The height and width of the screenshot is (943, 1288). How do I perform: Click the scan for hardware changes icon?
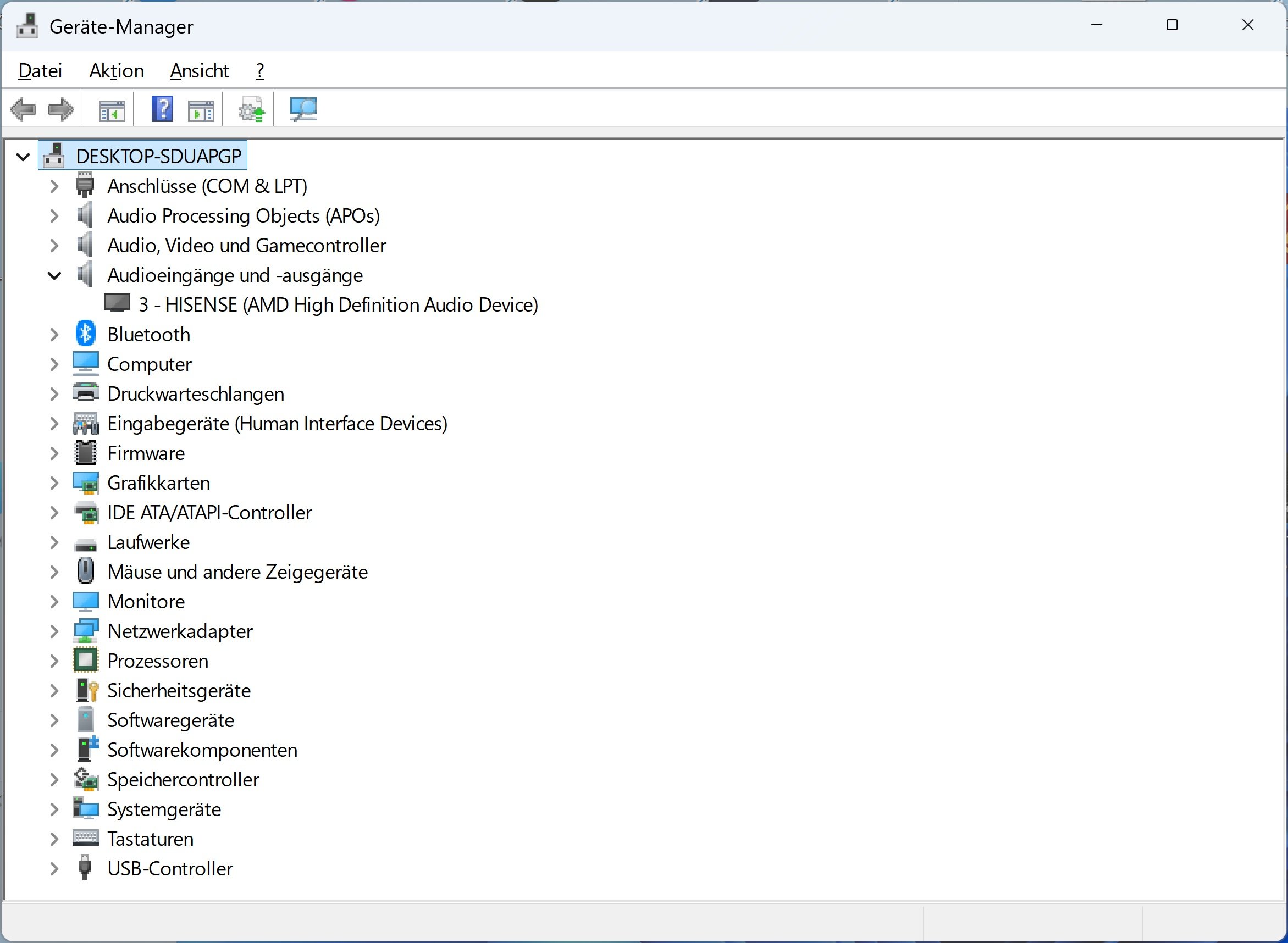(302, 109)
